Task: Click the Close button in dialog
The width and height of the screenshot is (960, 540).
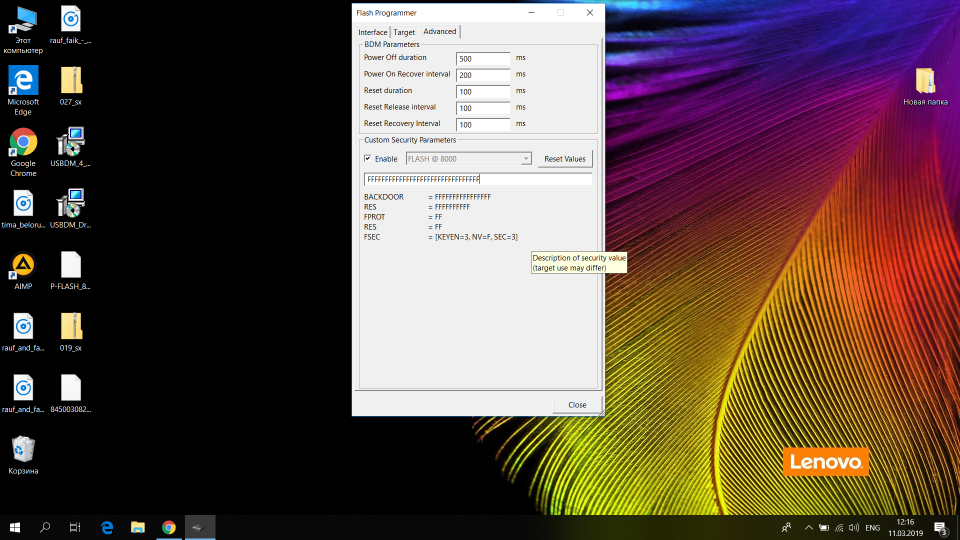Action: coord(577,405)
